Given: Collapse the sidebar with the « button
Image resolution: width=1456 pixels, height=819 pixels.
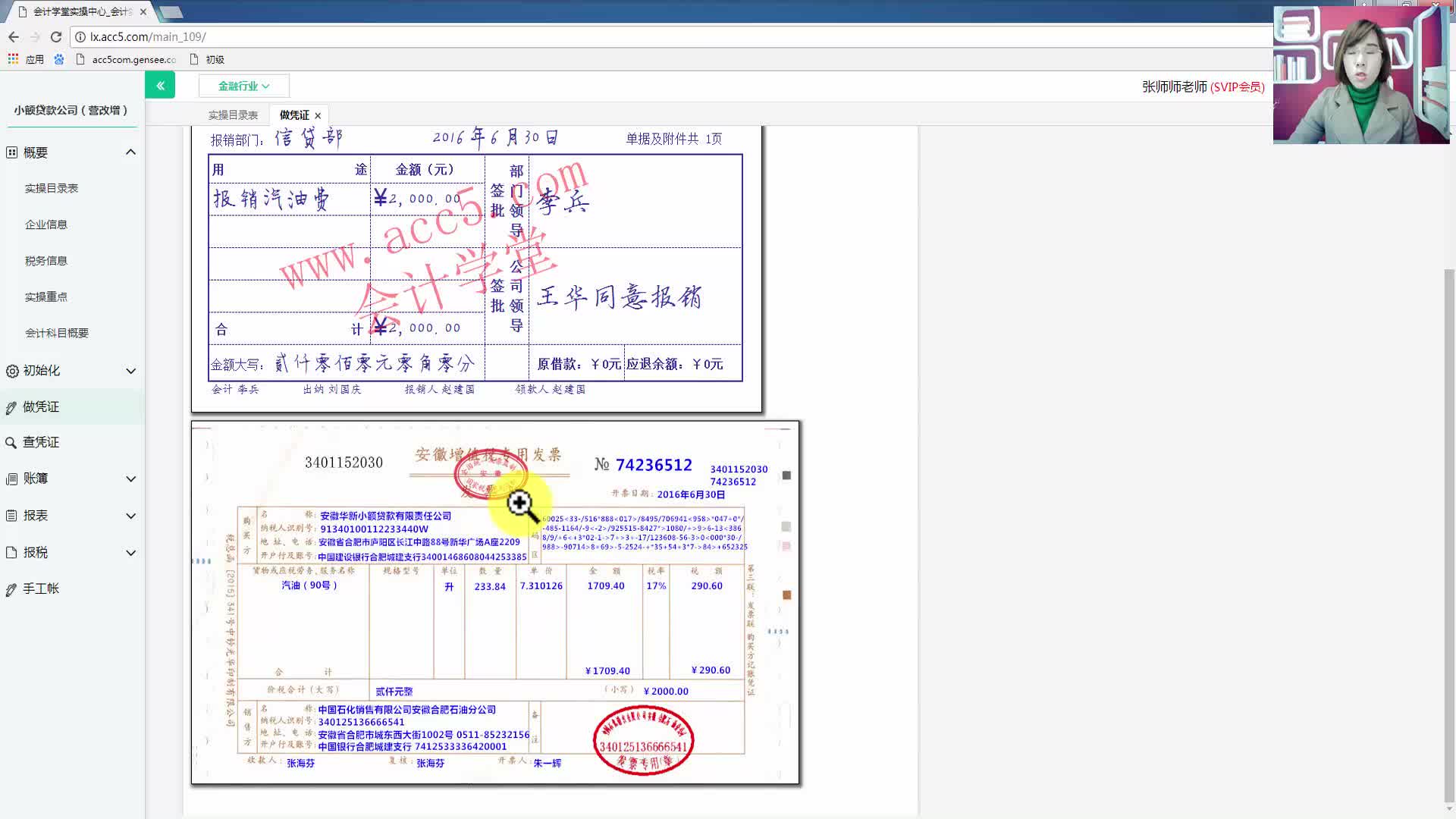Looking at the screenshot, I should coord(160,85).
